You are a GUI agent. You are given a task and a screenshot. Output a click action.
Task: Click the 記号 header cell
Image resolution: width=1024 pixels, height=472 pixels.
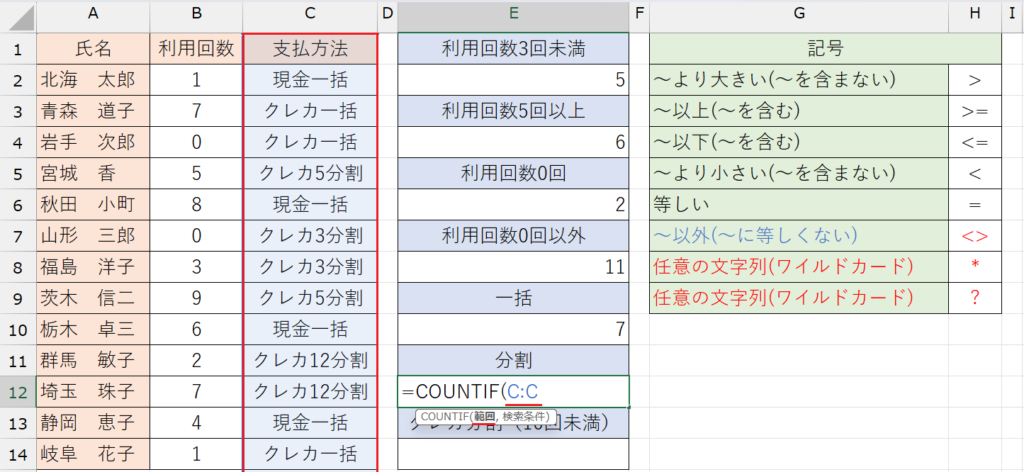pyautogui.click(x=825, y=48)
